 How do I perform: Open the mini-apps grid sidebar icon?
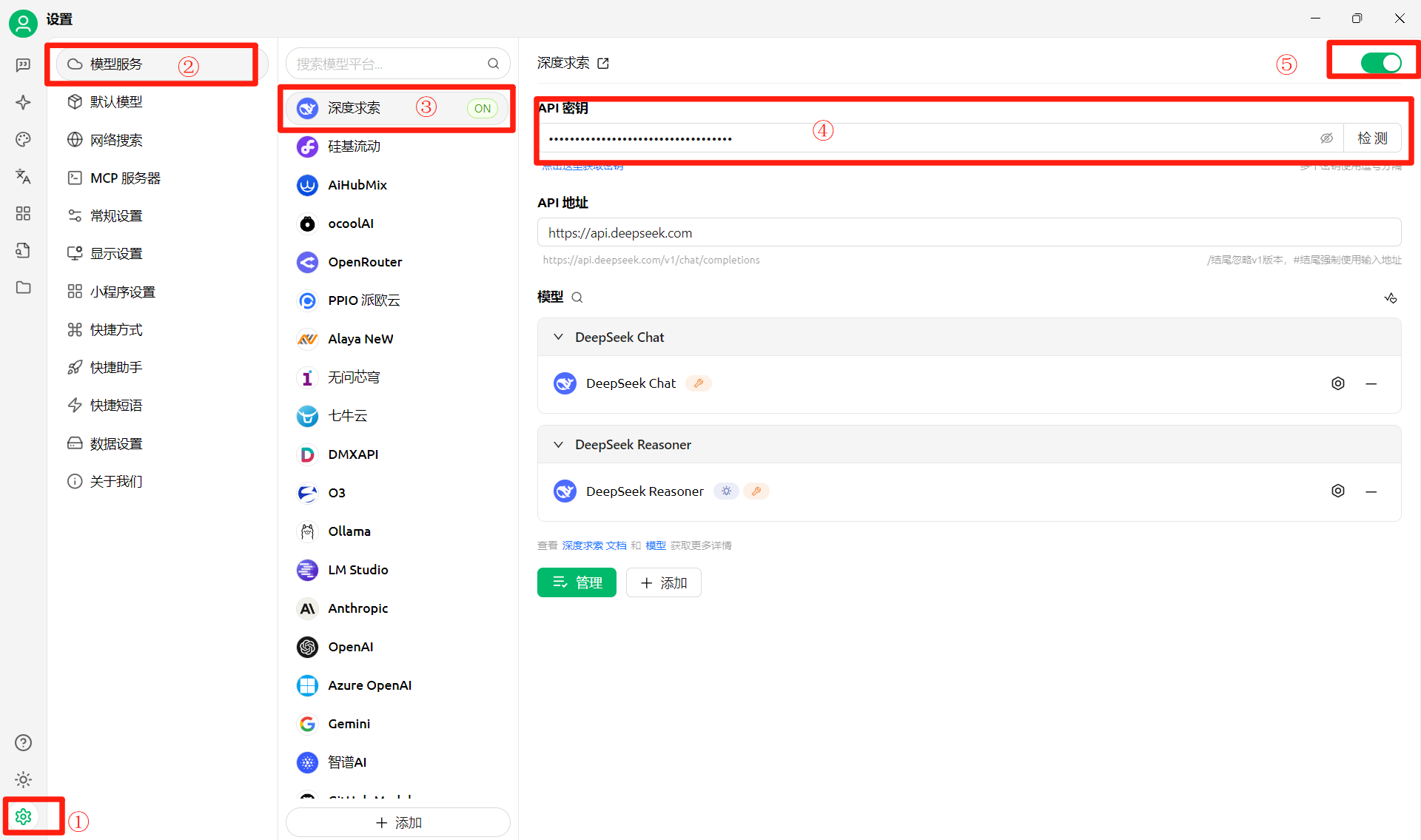tap(23, 213)
